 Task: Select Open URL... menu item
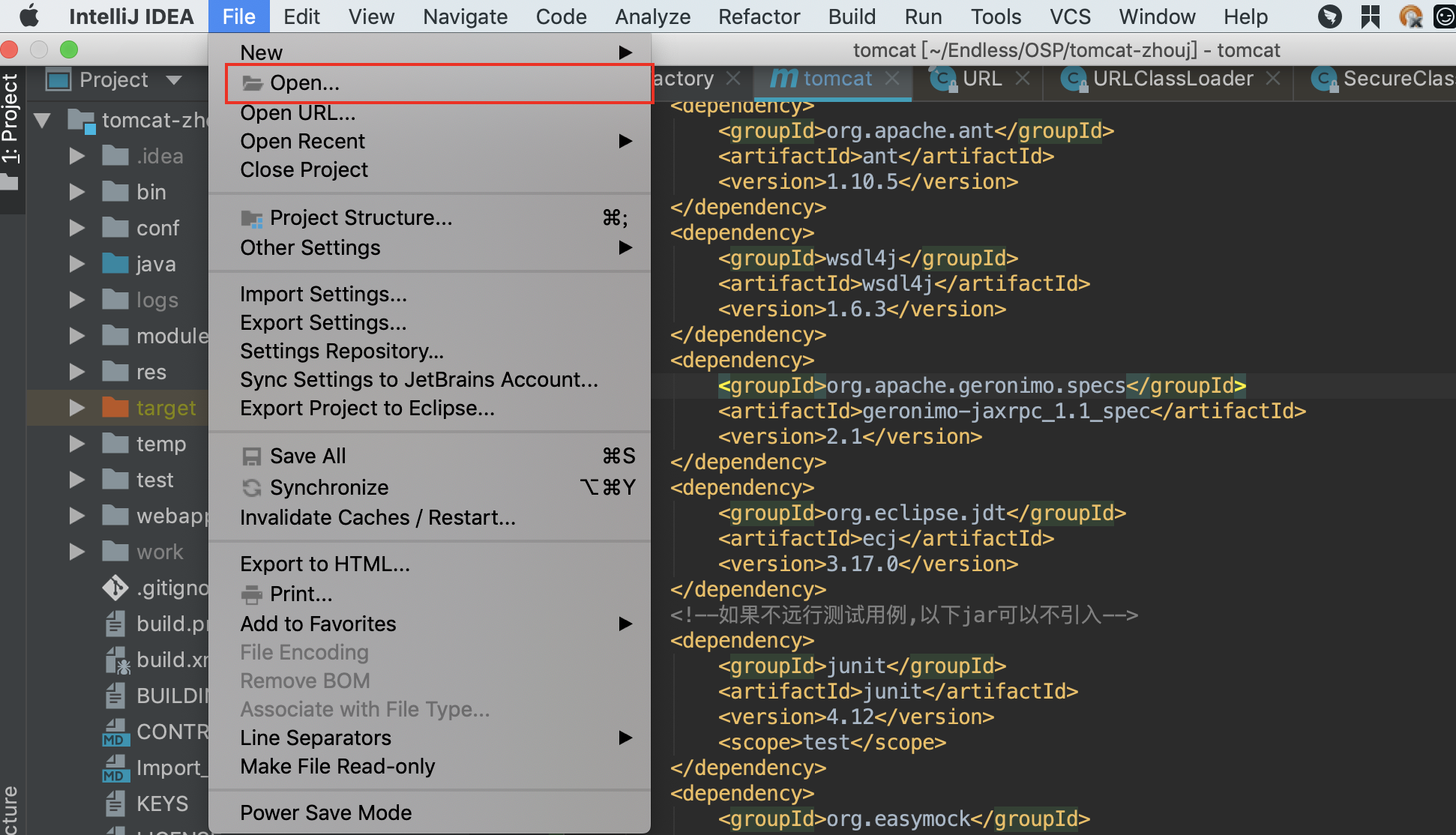pyautogui.click(x=430, y=113)
